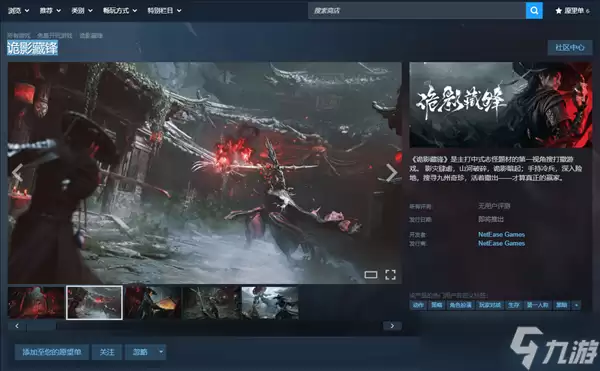The width and height of the screenshot is (600, 371).
Task: Click the blue magnifier search button
Action: point(534,11)
